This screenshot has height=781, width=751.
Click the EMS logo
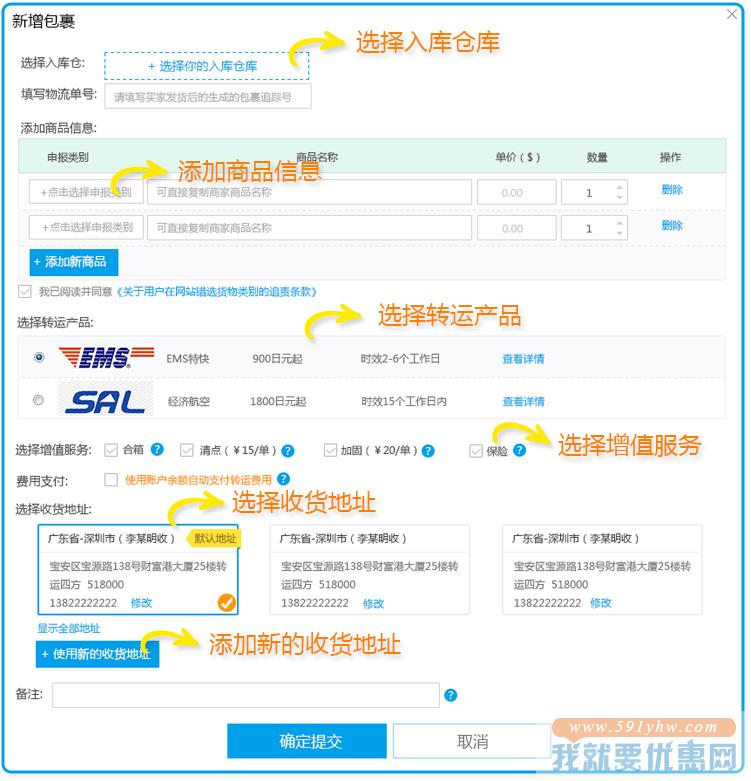click(106, 357)
